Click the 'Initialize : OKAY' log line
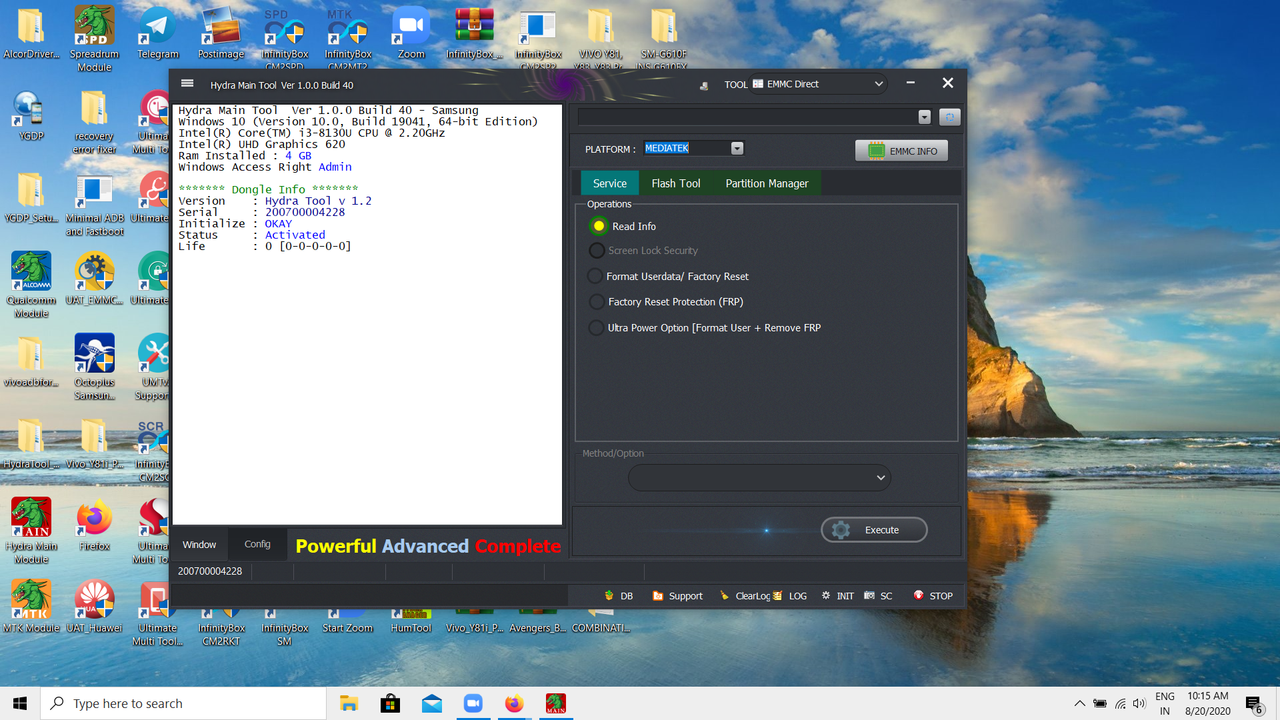This screenshot has width=1280, height=720. pos(235,224)
